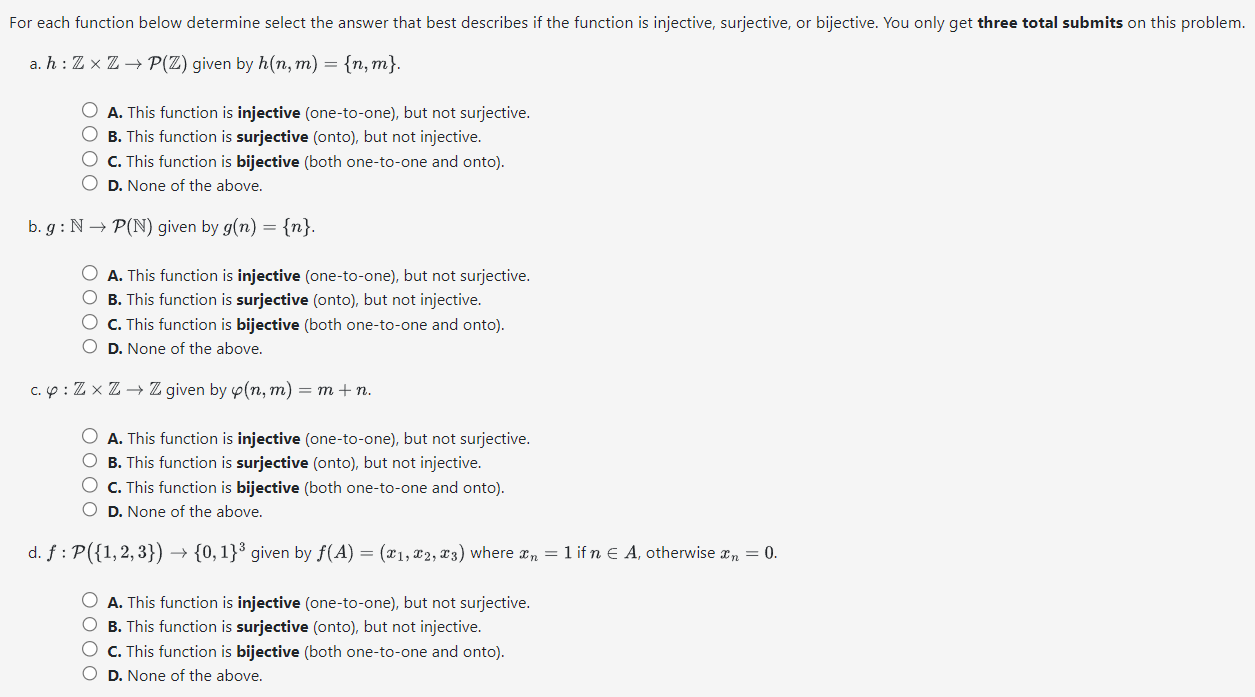Image resolution: width=1255 pixels, height=697 pixels.
Task: Select option D None of the above for h
Action: tap(89, 182)
